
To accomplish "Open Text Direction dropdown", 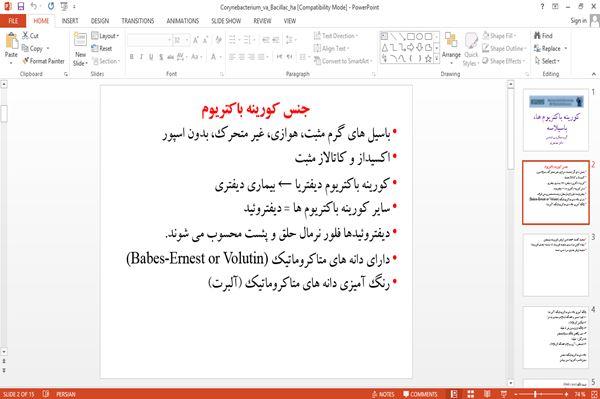I will [x=336, y=36].
